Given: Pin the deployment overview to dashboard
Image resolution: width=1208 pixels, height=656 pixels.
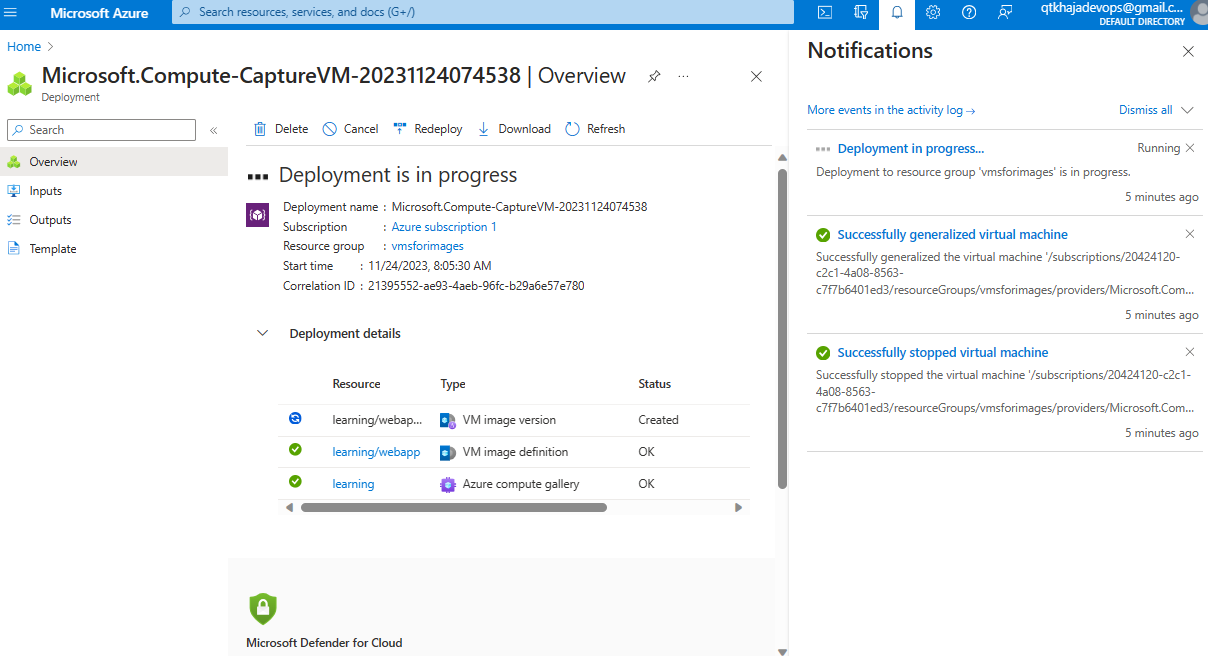Looking at the screenshot, I should [x=653, y=76].
